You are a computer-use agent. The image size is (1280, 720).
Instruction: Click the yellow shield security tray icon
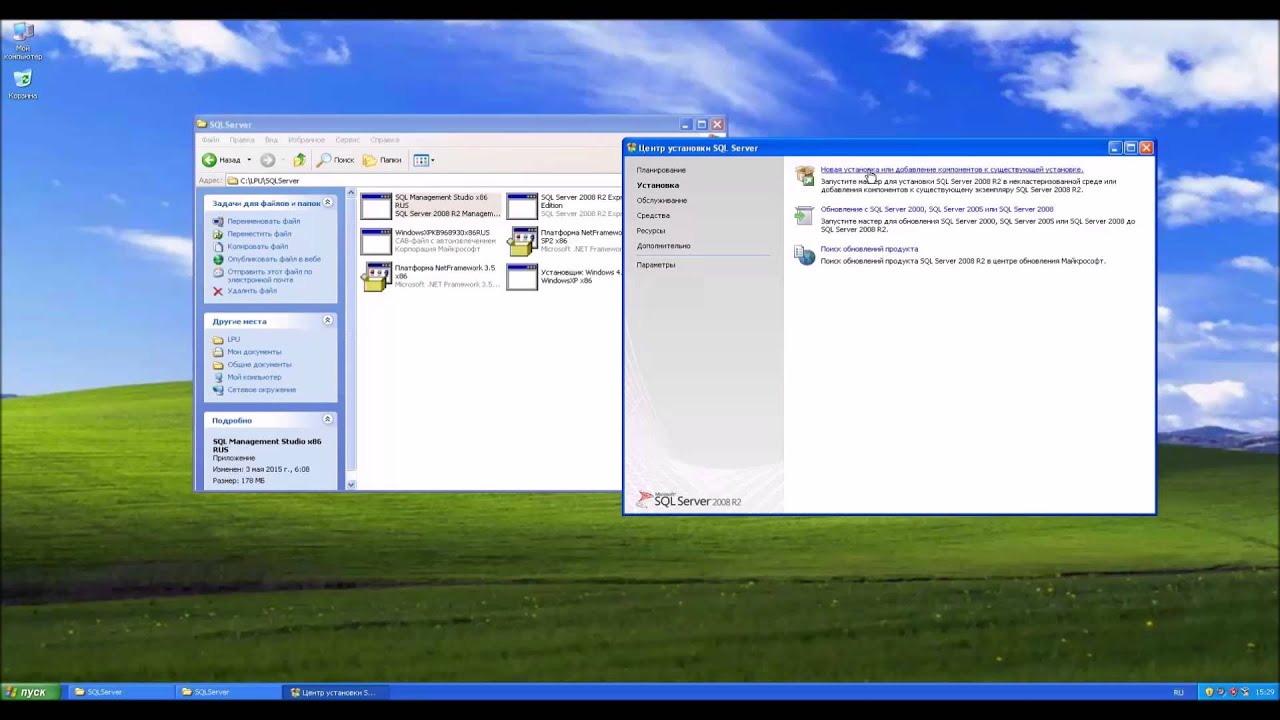click(x=1209, y=692)
